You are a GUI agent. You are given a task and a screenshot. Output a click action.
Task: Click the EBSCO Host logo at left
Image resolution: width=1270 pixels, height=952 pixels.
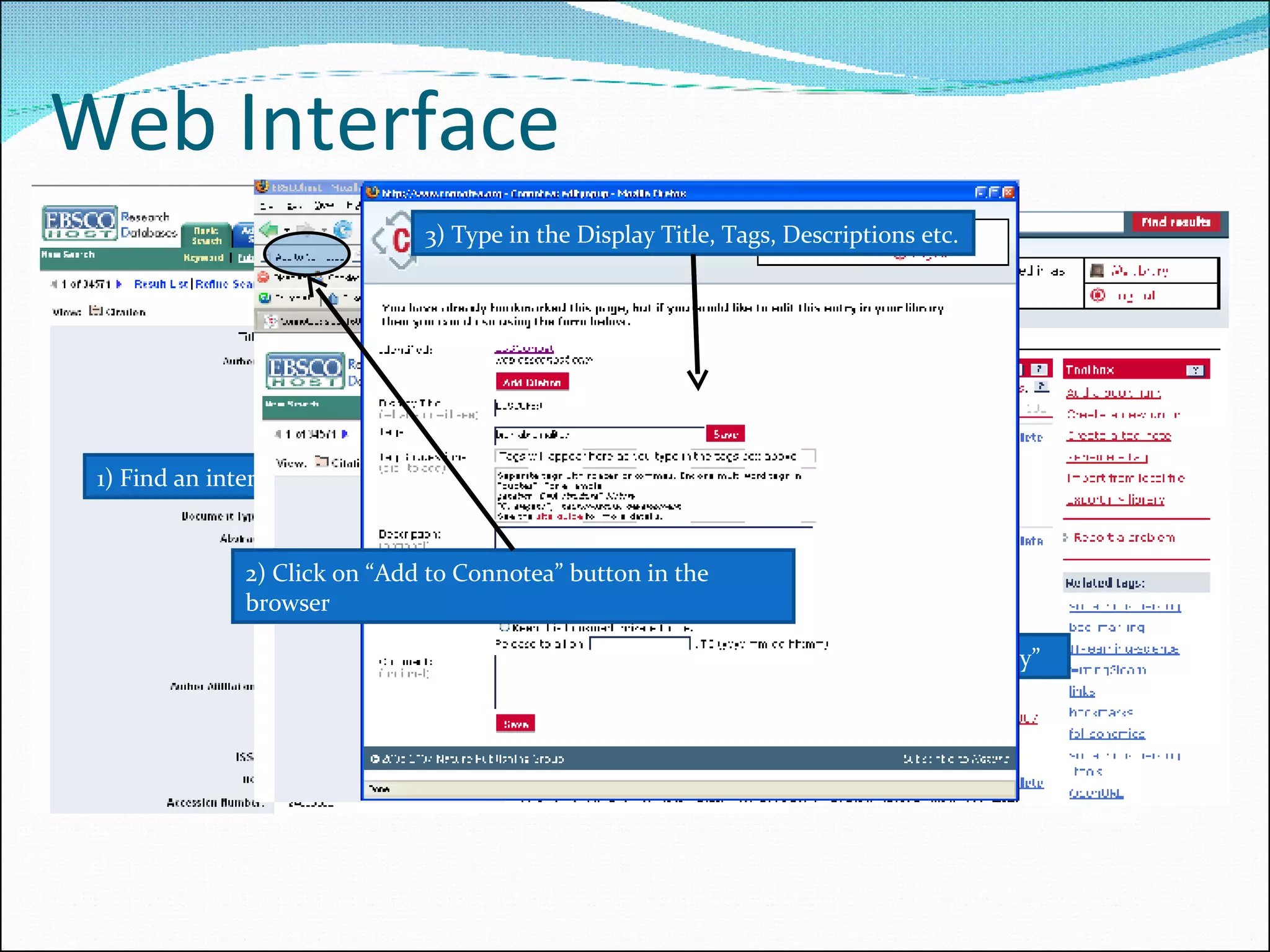(79, 223)
